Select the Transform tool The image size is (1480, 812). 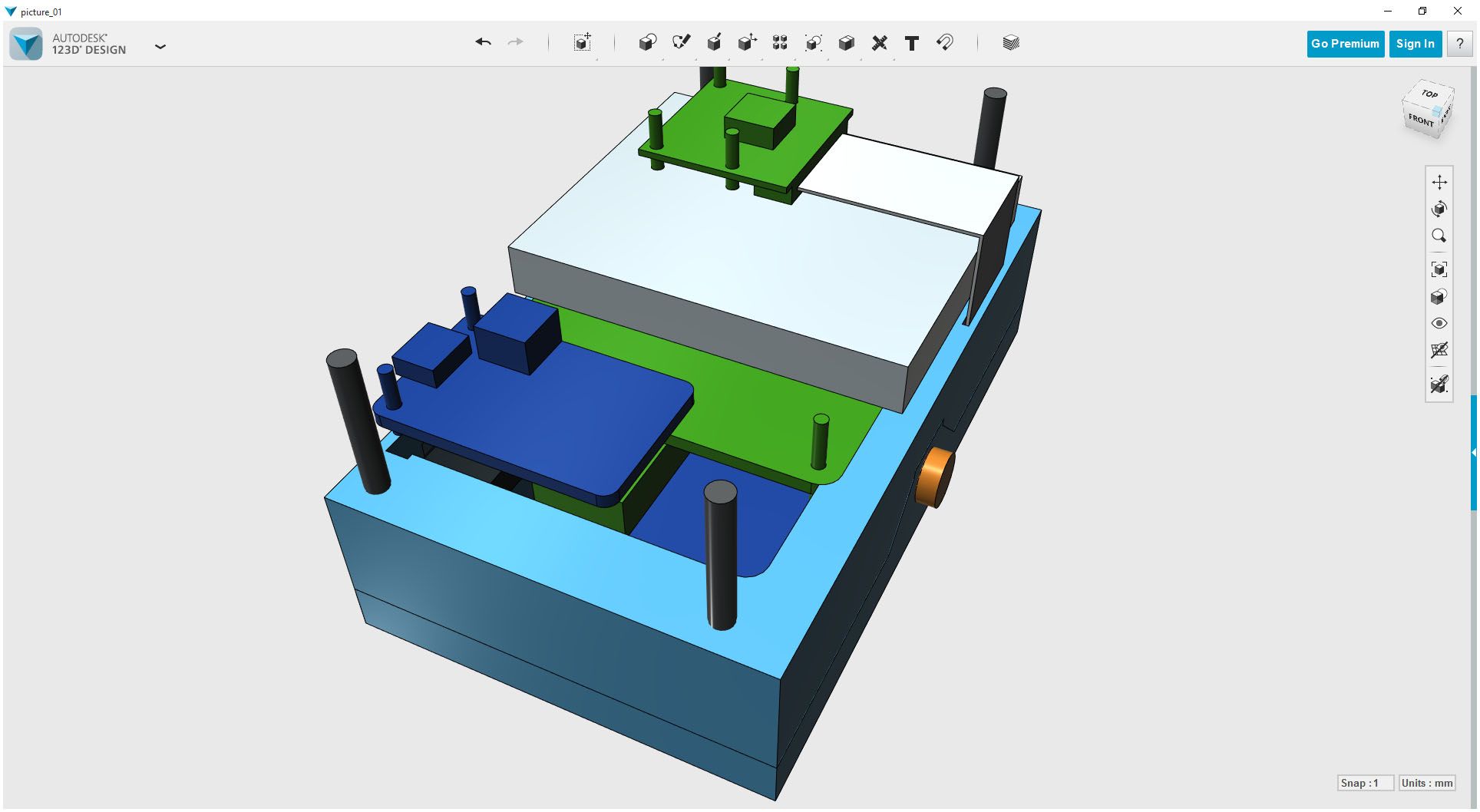point(582,43)
